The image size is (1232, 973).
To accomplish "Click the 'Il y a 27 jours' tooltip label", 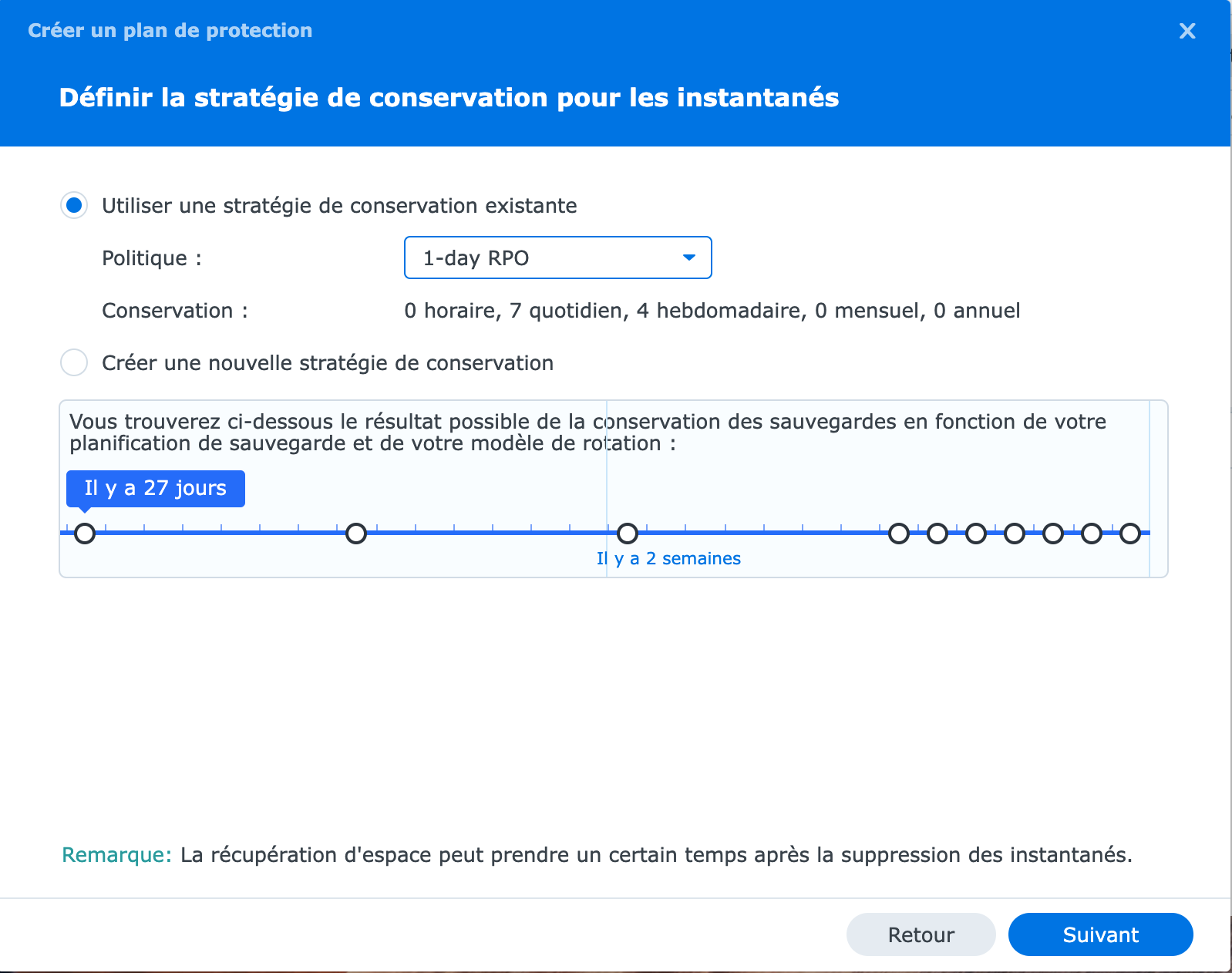I will (156, 488).
